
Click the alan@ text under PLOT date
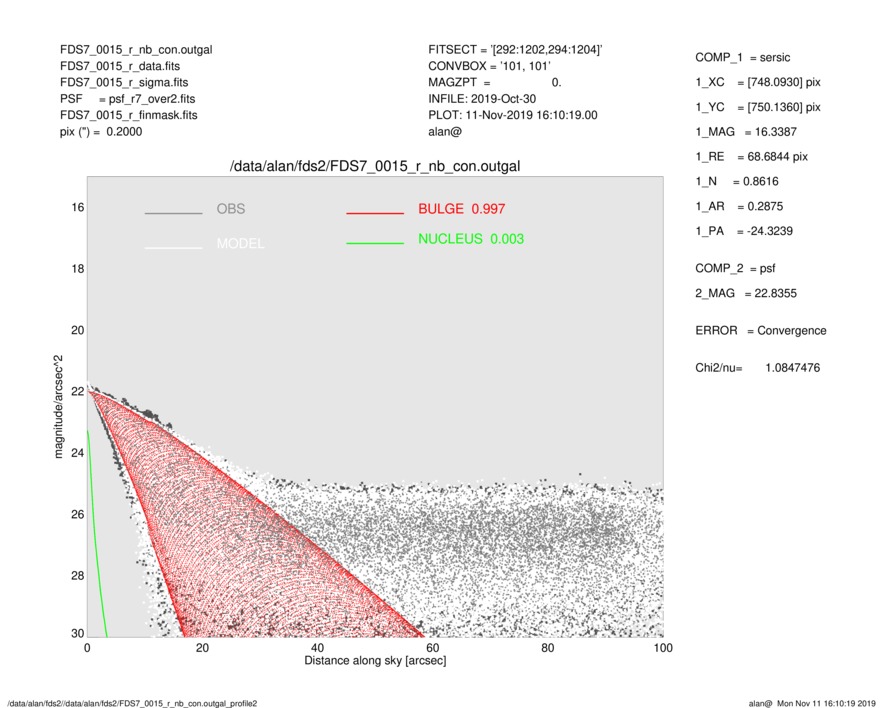pyautogui.click(x=445, y=132)
